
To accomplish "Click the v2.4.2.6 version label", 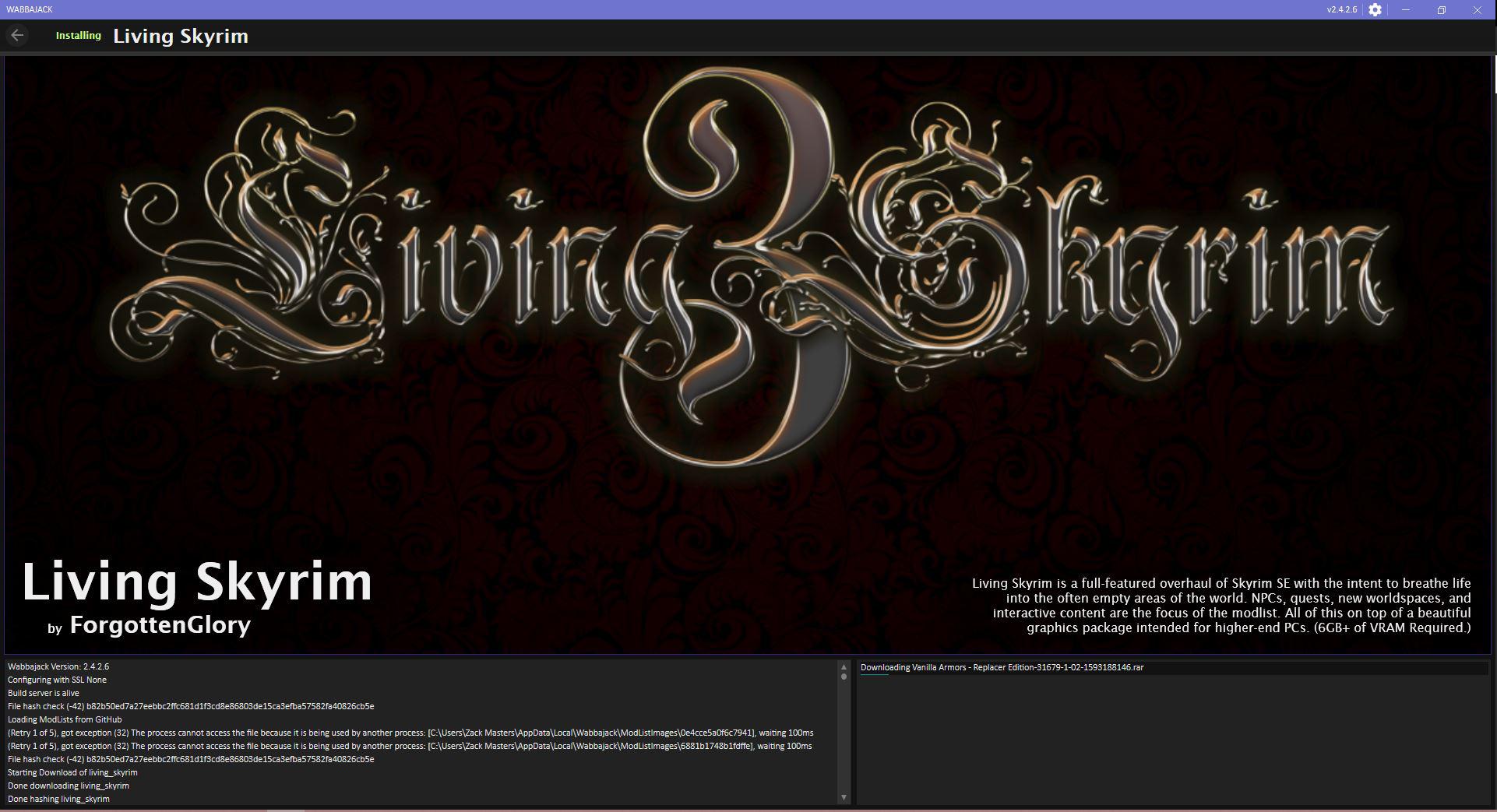I will (x=1342, y=10).
